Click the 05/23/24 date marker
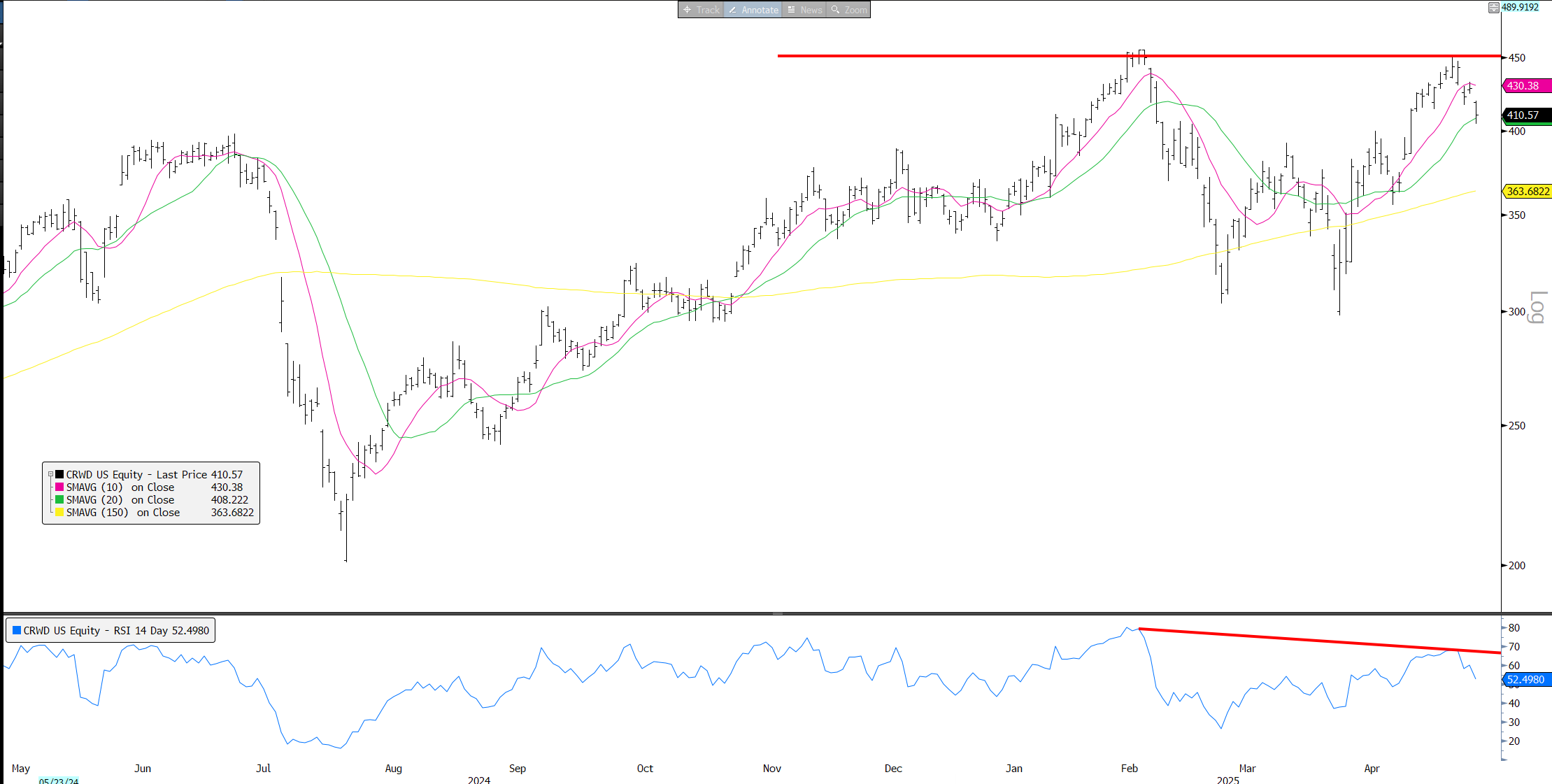Screen dimensions: 1552x784 click(x=59, y=781)
